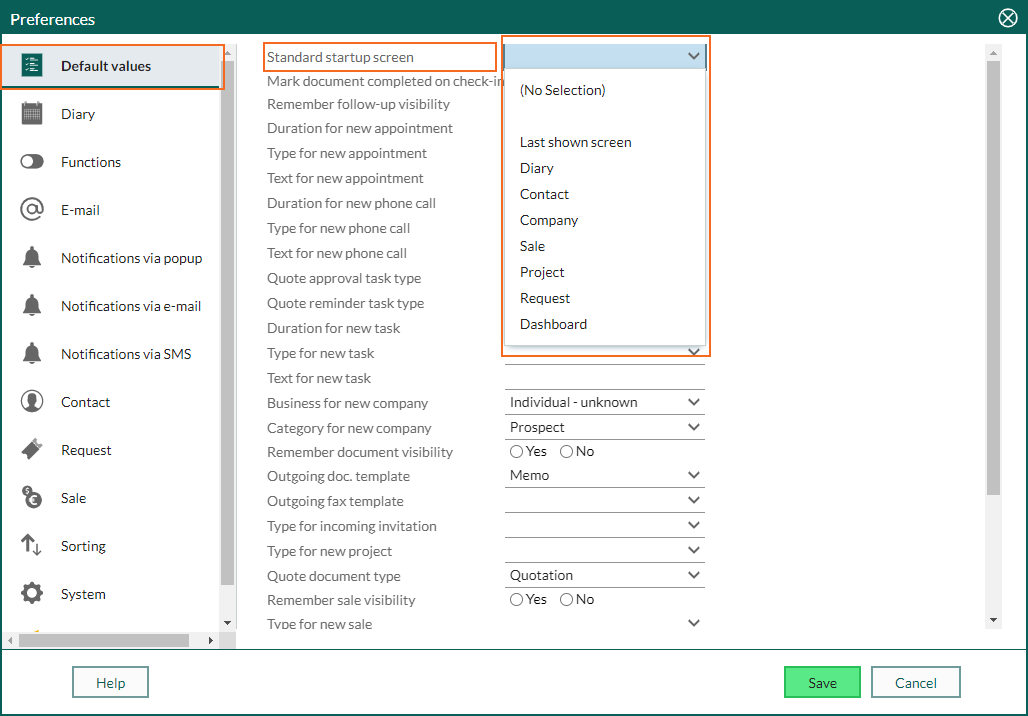The width and height of the screenshot is (1028, 716).
Task: Choose Dashboard from the startup screen list
Action: pos(553,324)
